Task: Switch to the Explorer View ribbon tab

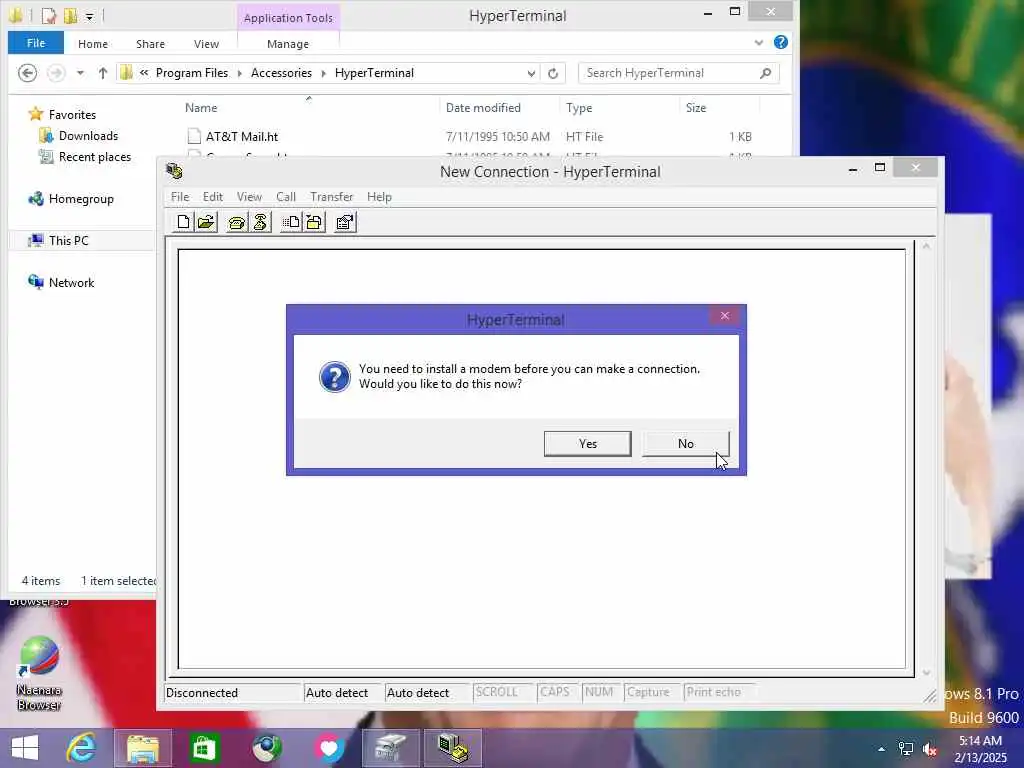Action: click(206, 44)
